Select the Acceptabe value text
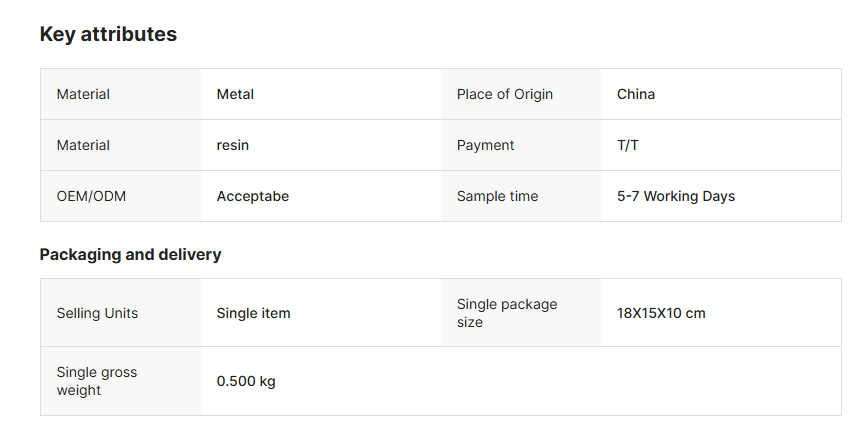The image size is (860, 428). point(253,196)
